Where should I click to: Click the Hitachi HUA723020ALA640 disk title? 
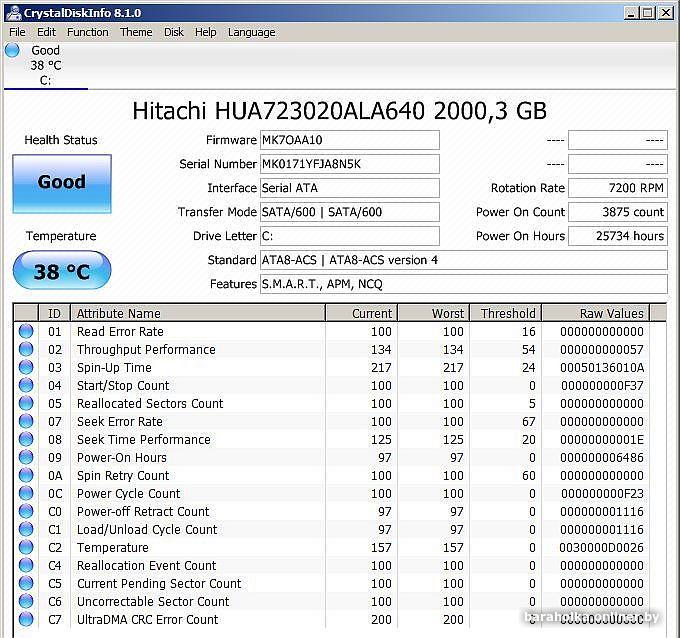coord(340,111)
